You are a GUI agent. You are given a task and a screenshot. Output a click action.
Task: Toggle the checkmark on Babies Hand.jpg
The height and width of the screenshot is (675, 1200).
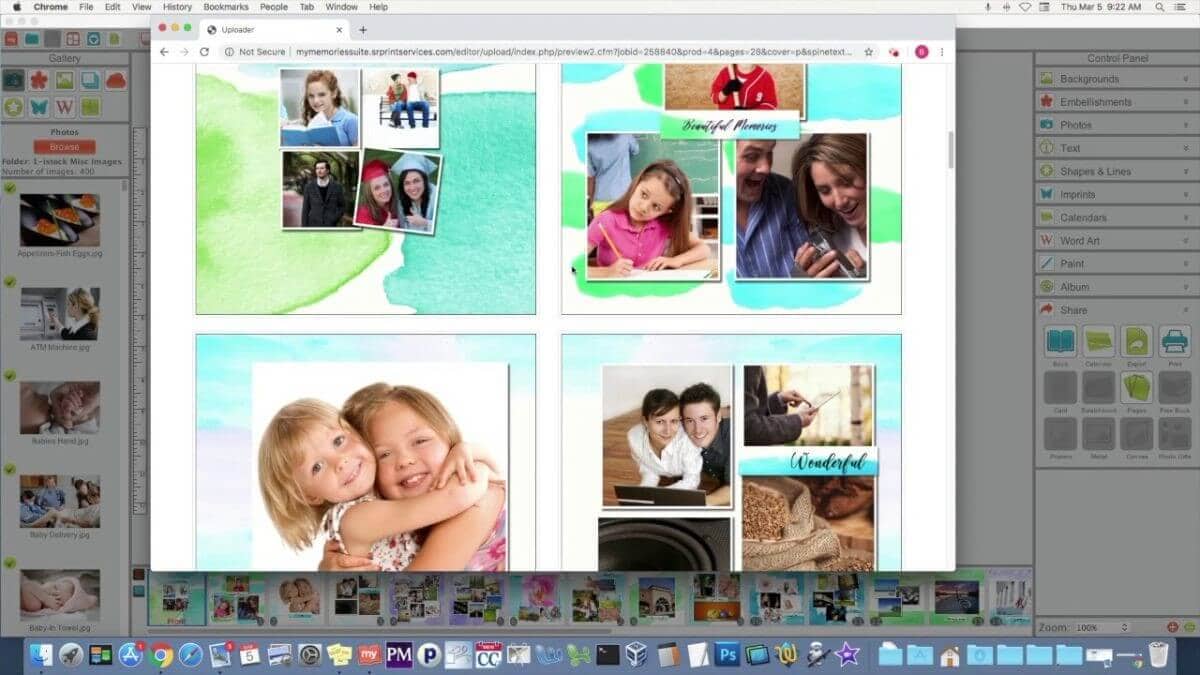coord(10,375)
